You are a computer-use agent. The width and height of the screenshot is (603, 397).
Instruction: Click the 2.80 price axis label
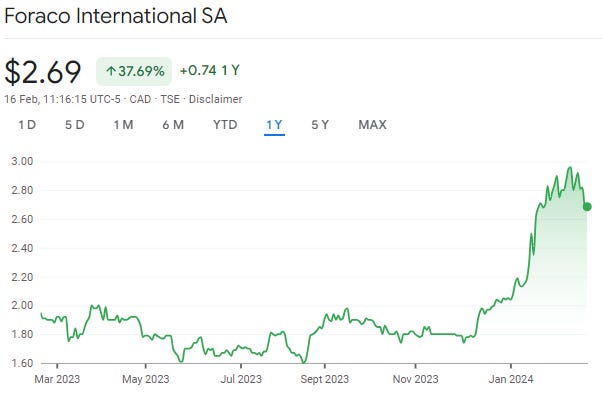click(x=22, y=190)
